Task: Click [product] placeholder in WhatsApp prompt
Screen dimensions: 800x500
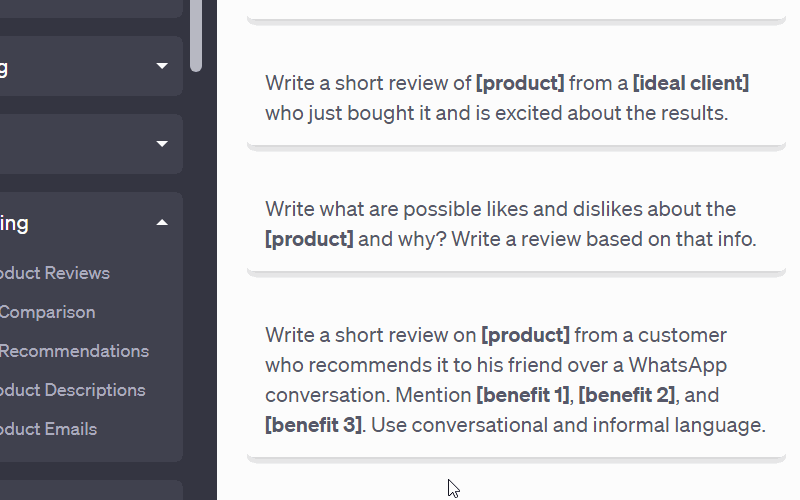Action: (x=525, y=335)
